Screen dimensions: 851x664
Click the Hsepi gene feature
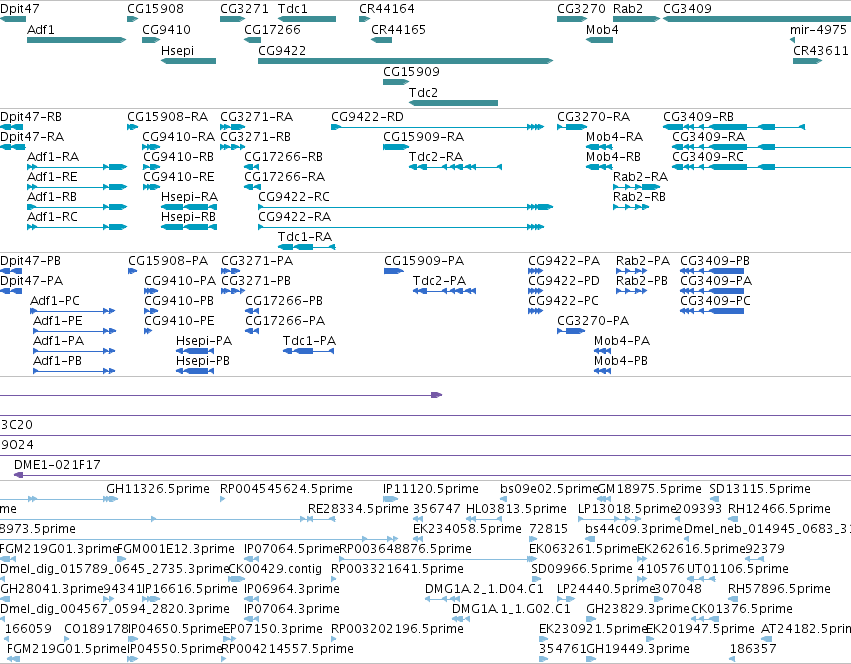(x=188, y=61)
